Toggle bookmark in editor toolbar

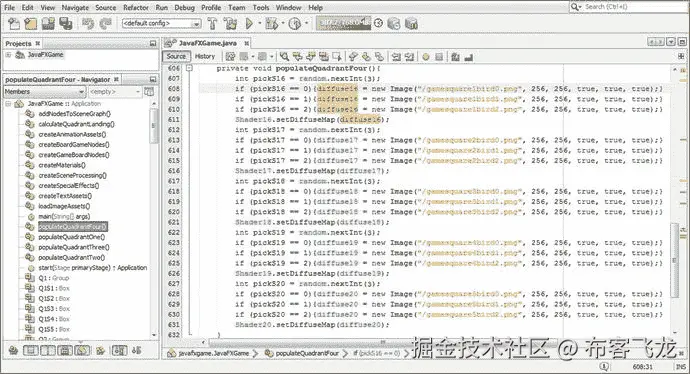[379, 56]
